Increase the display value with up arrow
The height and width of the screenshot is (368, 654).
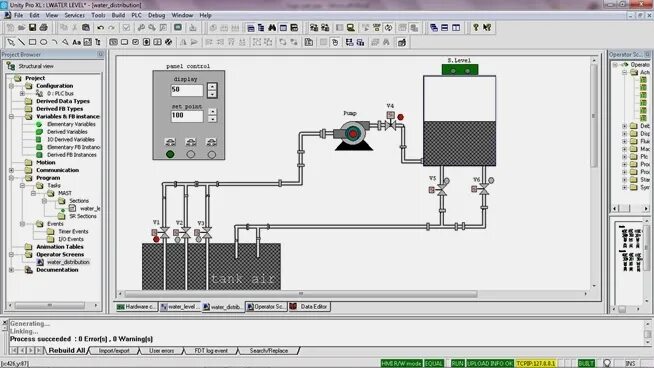click(x=212, y=87)
